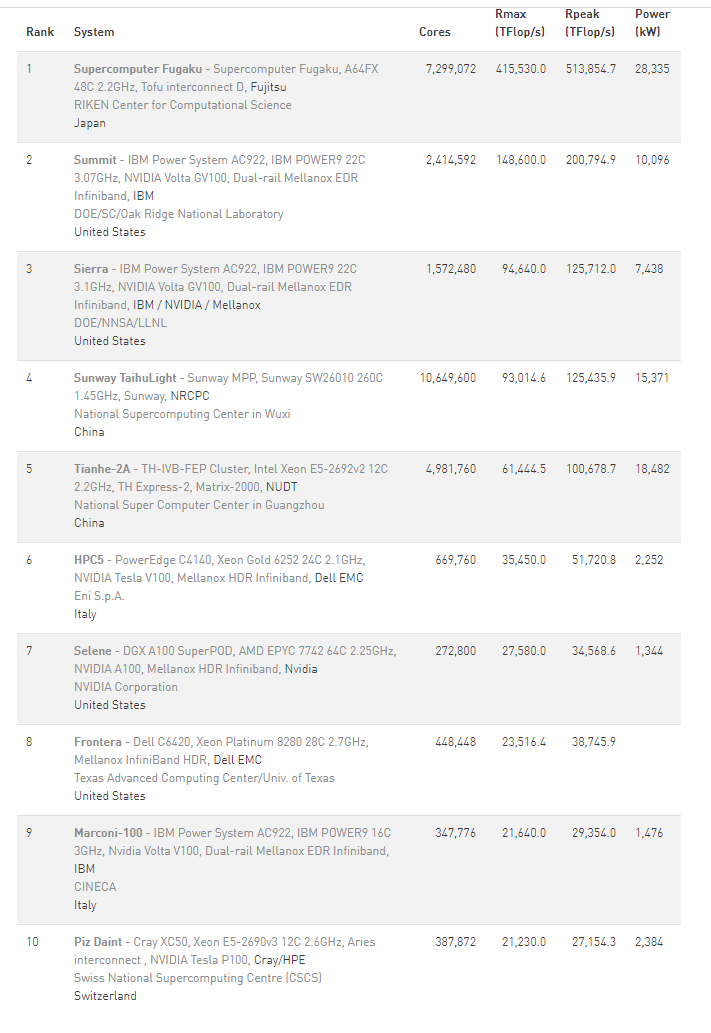Open DOE/SC/Oak Ridge National Laboratory site
711x1033 pixels.
coord(178,214)
